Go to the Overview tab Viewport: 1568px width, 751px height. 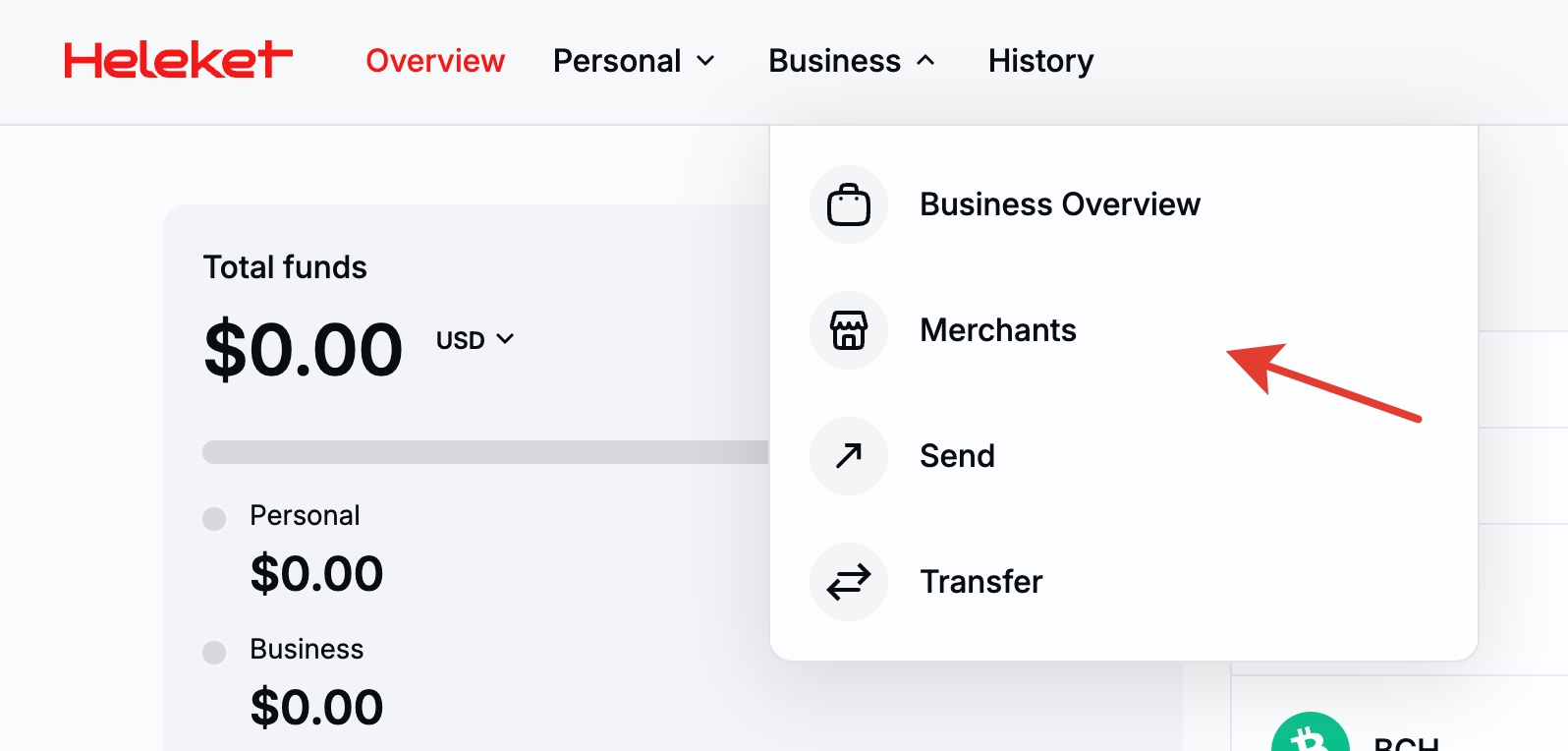[435, 61]
